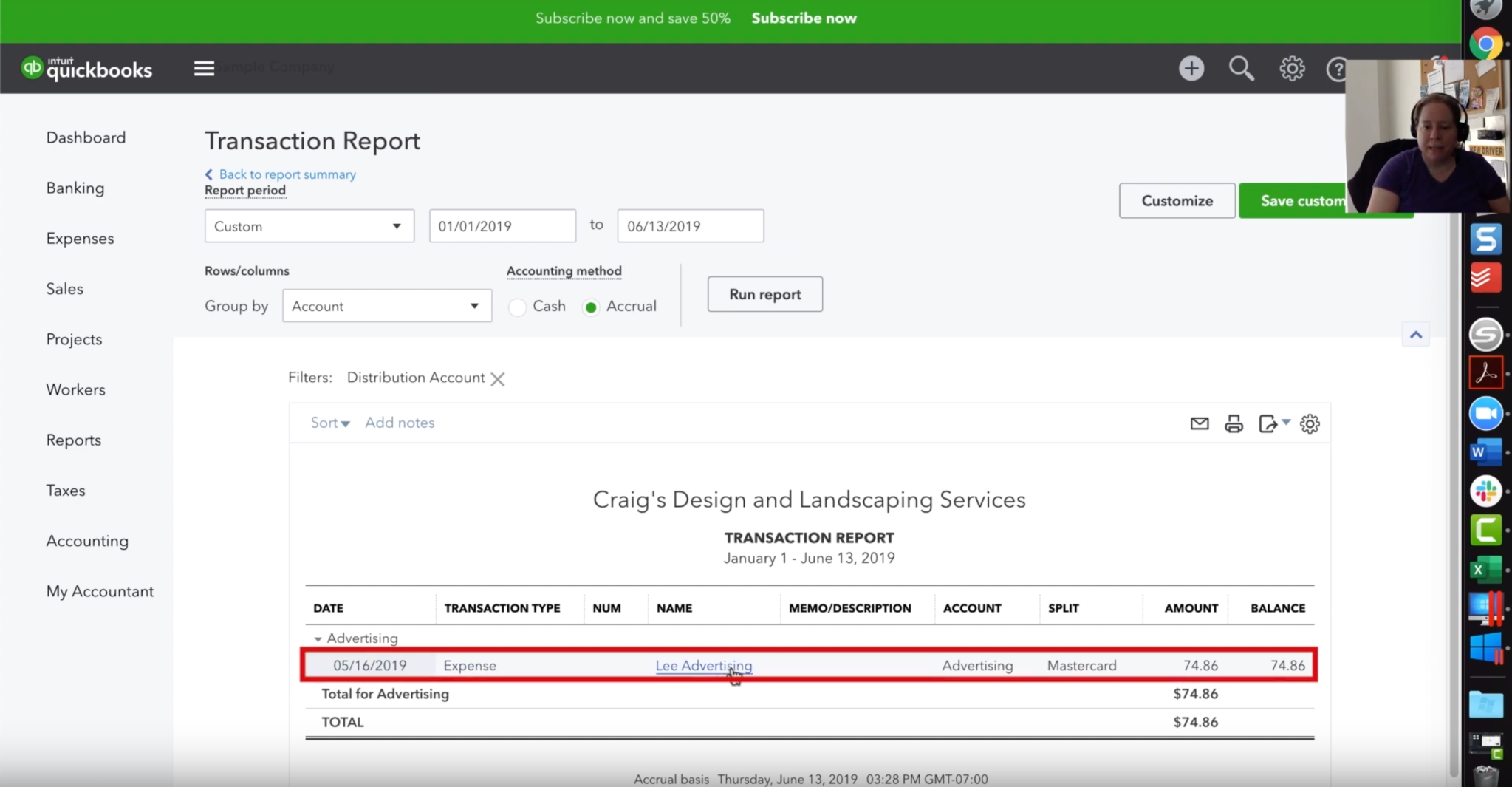Screen dimensions: 1512x787
Task: Remove the Distribution Account filter
Action: [498, 379]
